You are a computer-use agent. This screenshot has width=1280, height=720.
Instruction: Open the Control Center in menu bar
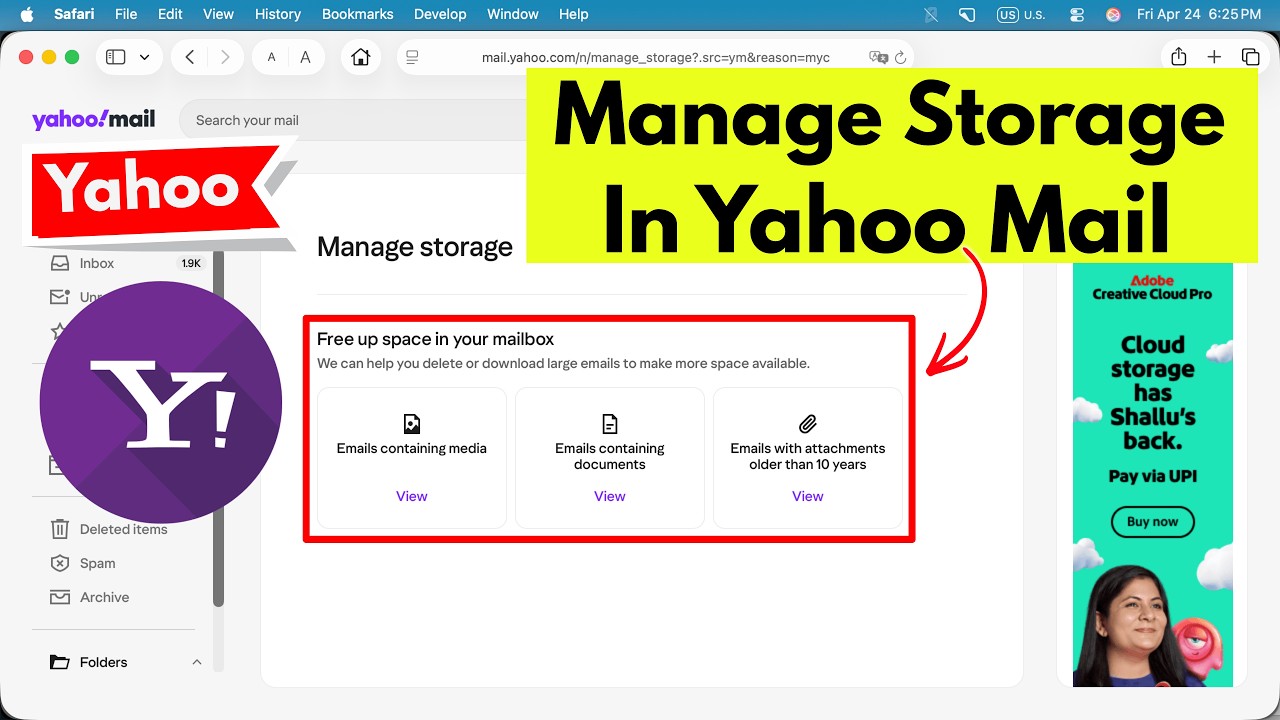point(1077,14)
